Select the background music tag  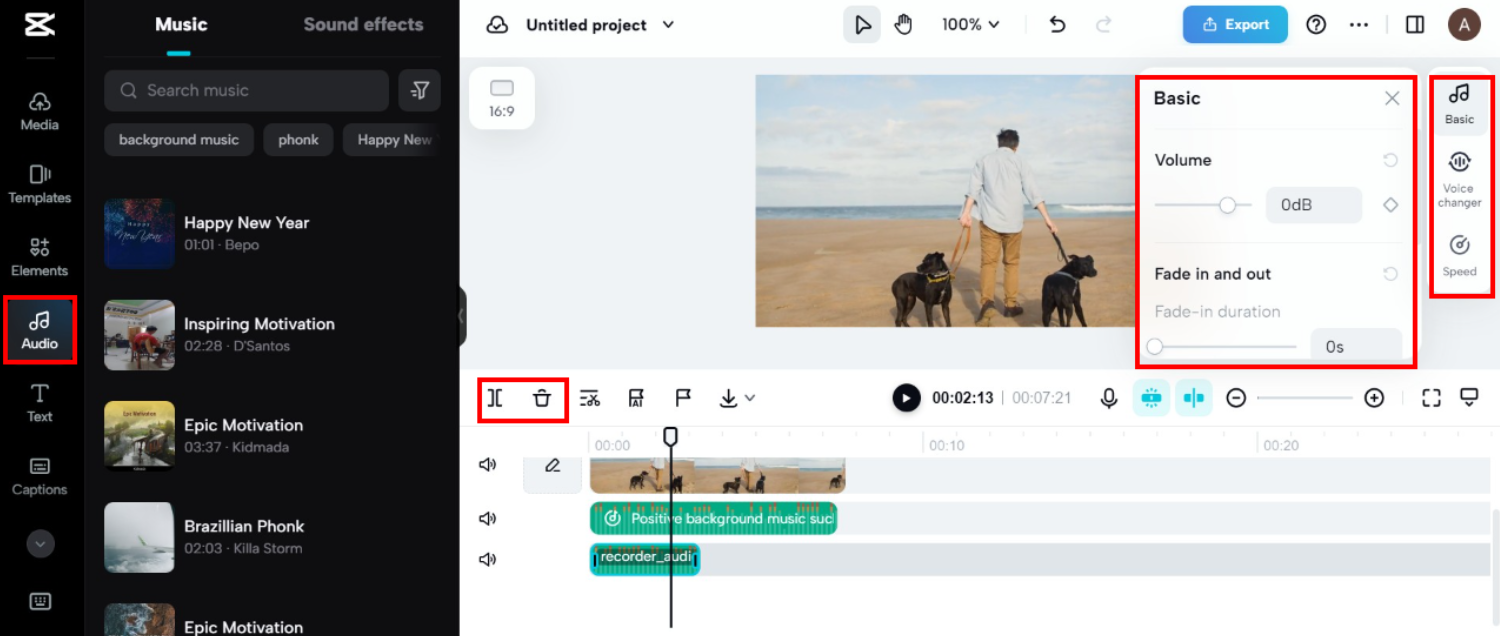(179, 140)
